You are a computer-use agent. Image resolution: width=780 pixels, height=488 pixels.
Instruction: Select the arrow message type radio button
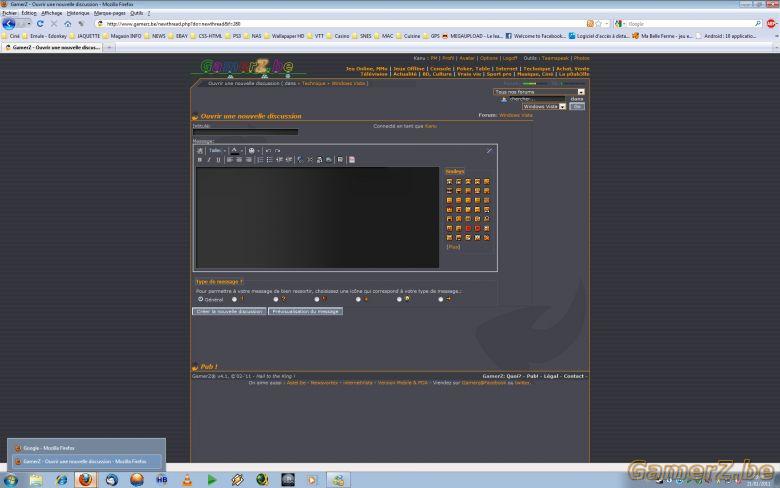pos(441,299)
